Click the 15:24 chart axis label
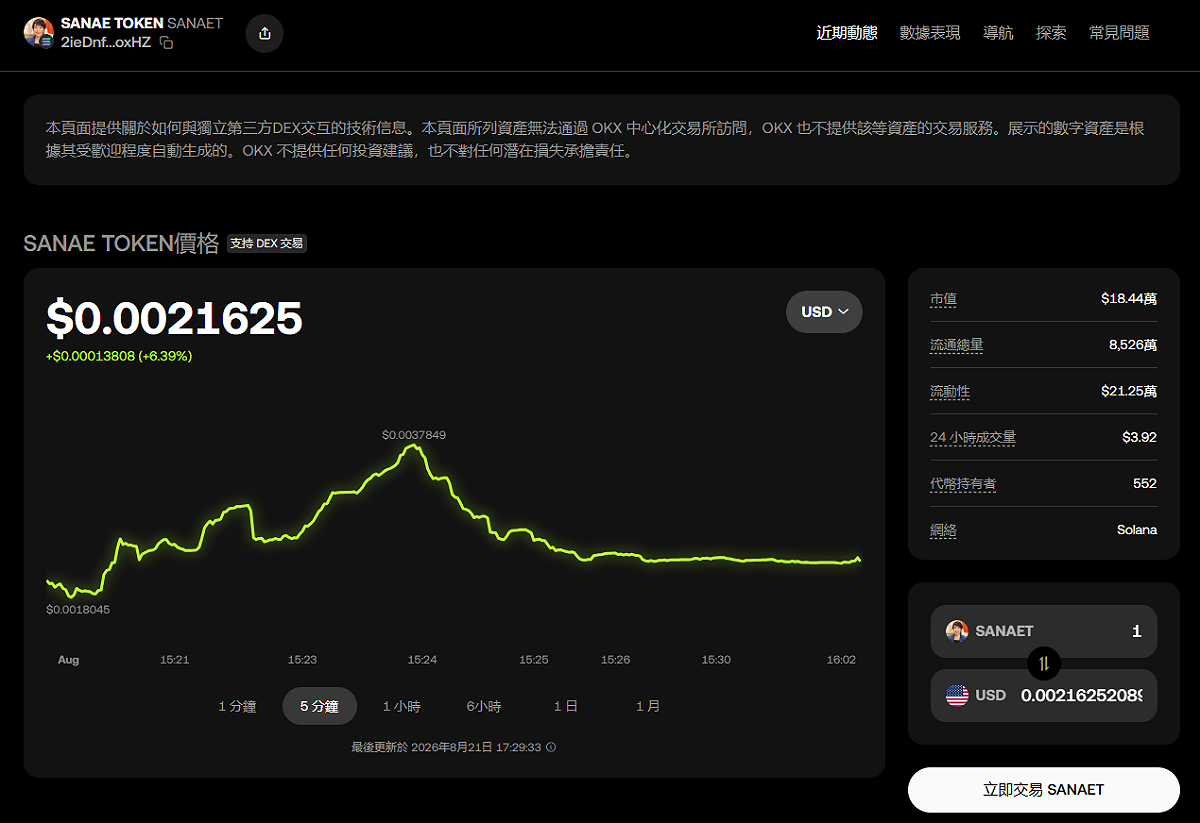This screenshot has width=1200, height=823. (422, 660)
